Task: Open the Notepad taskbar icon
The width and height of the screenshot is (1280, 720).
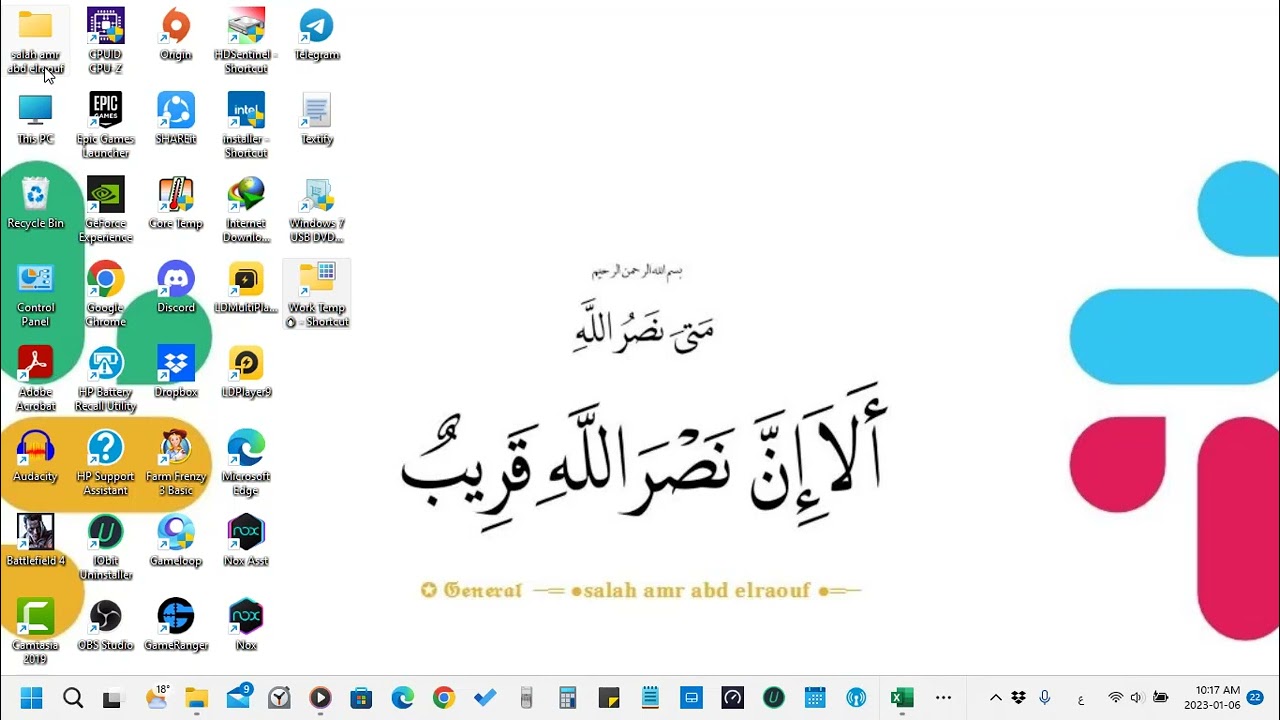Action: click(650, 698)
